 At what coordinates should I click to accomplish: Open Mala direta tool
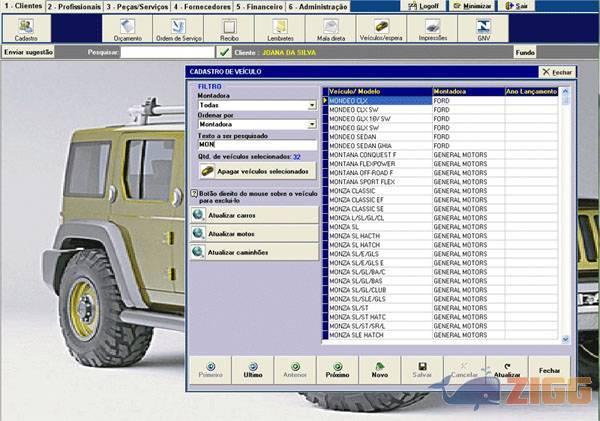pos(331,29)
